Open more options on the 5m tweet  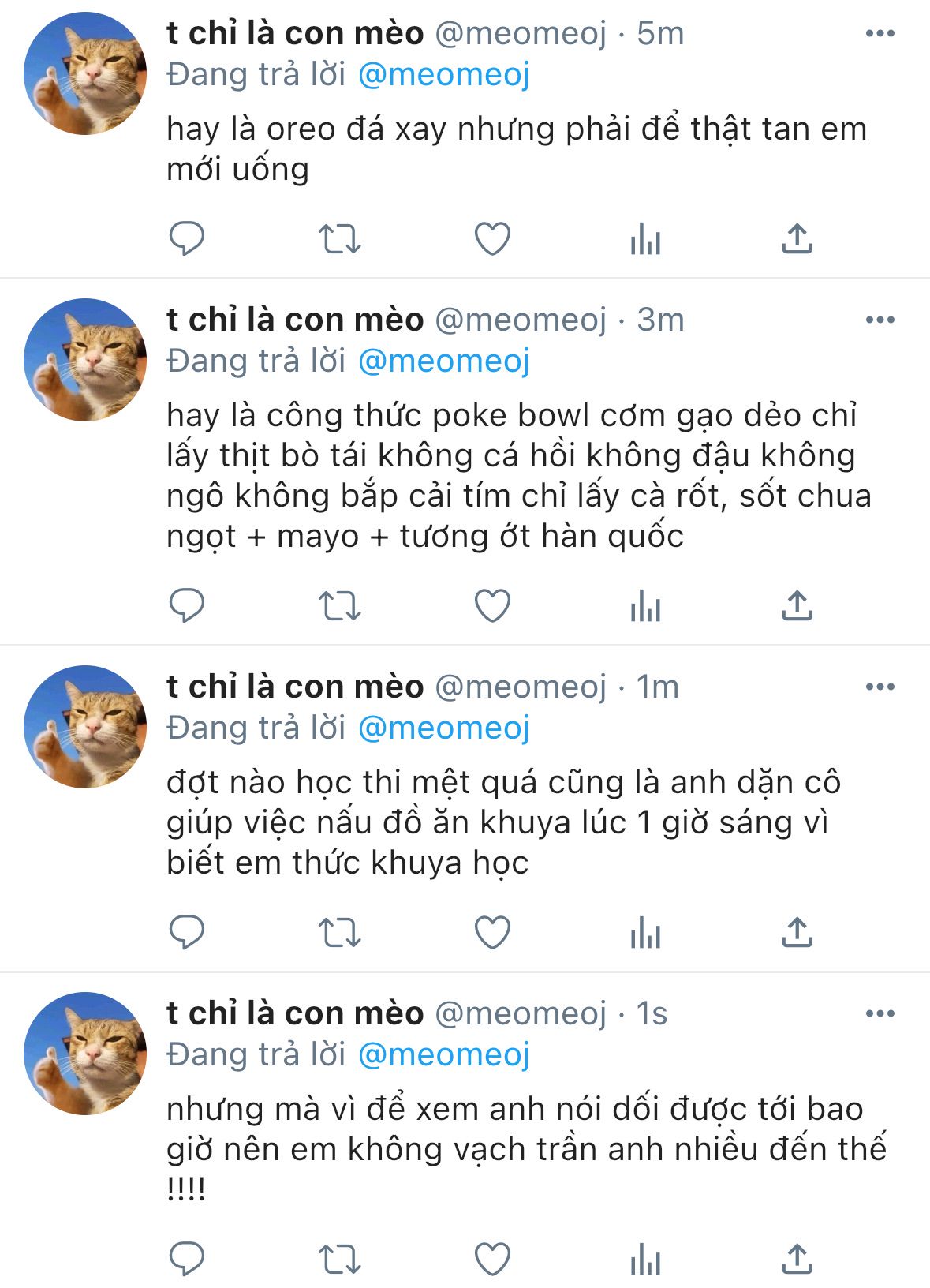(880, 33)
